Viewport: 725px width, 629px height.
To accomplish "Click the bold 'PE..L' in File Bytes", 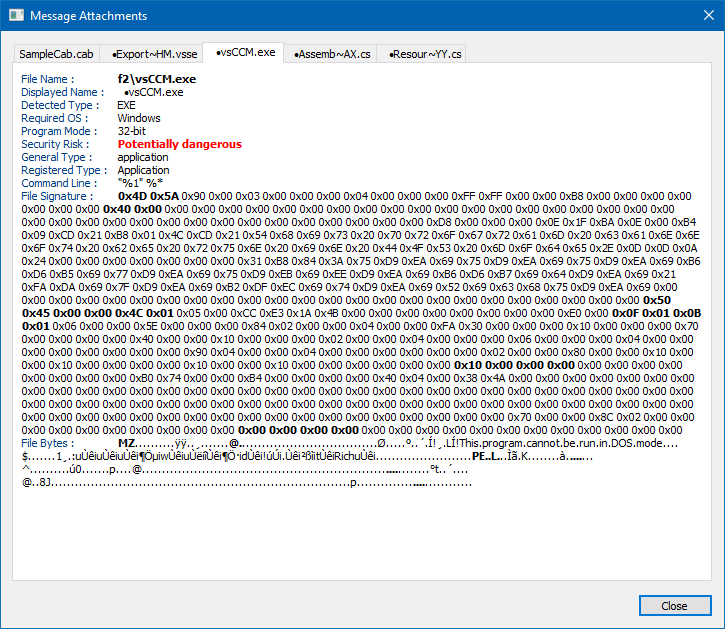I will coord(485,456).
